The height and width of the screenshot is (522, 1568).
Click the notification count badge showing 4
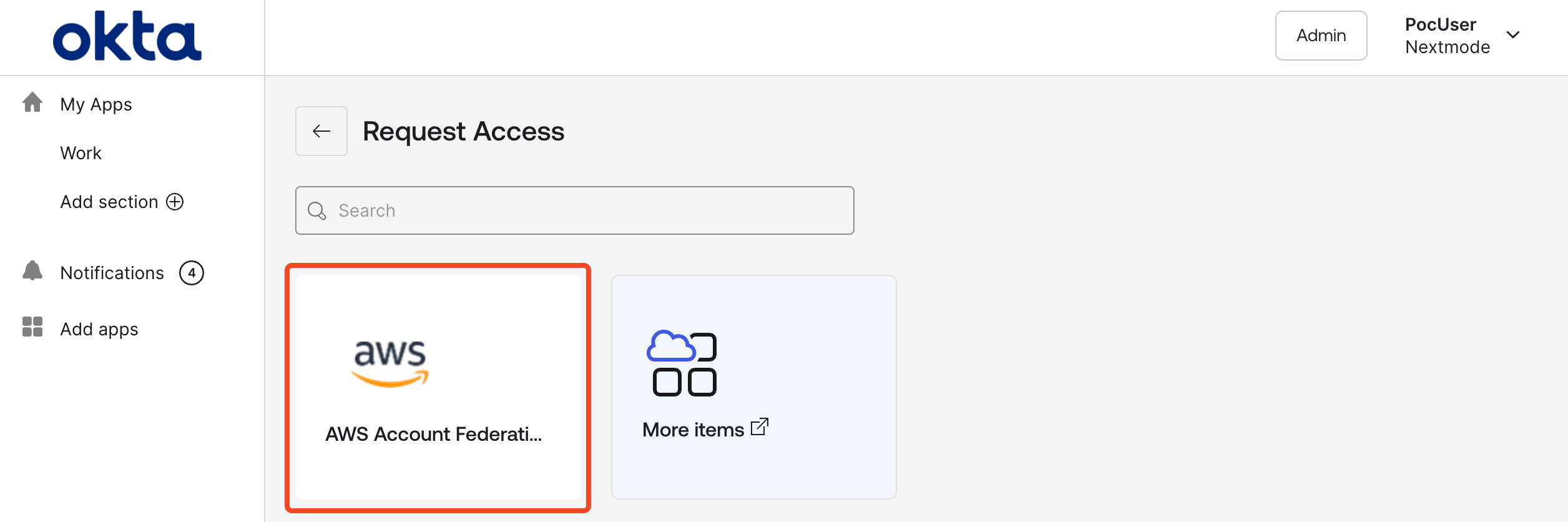(193, 272)
